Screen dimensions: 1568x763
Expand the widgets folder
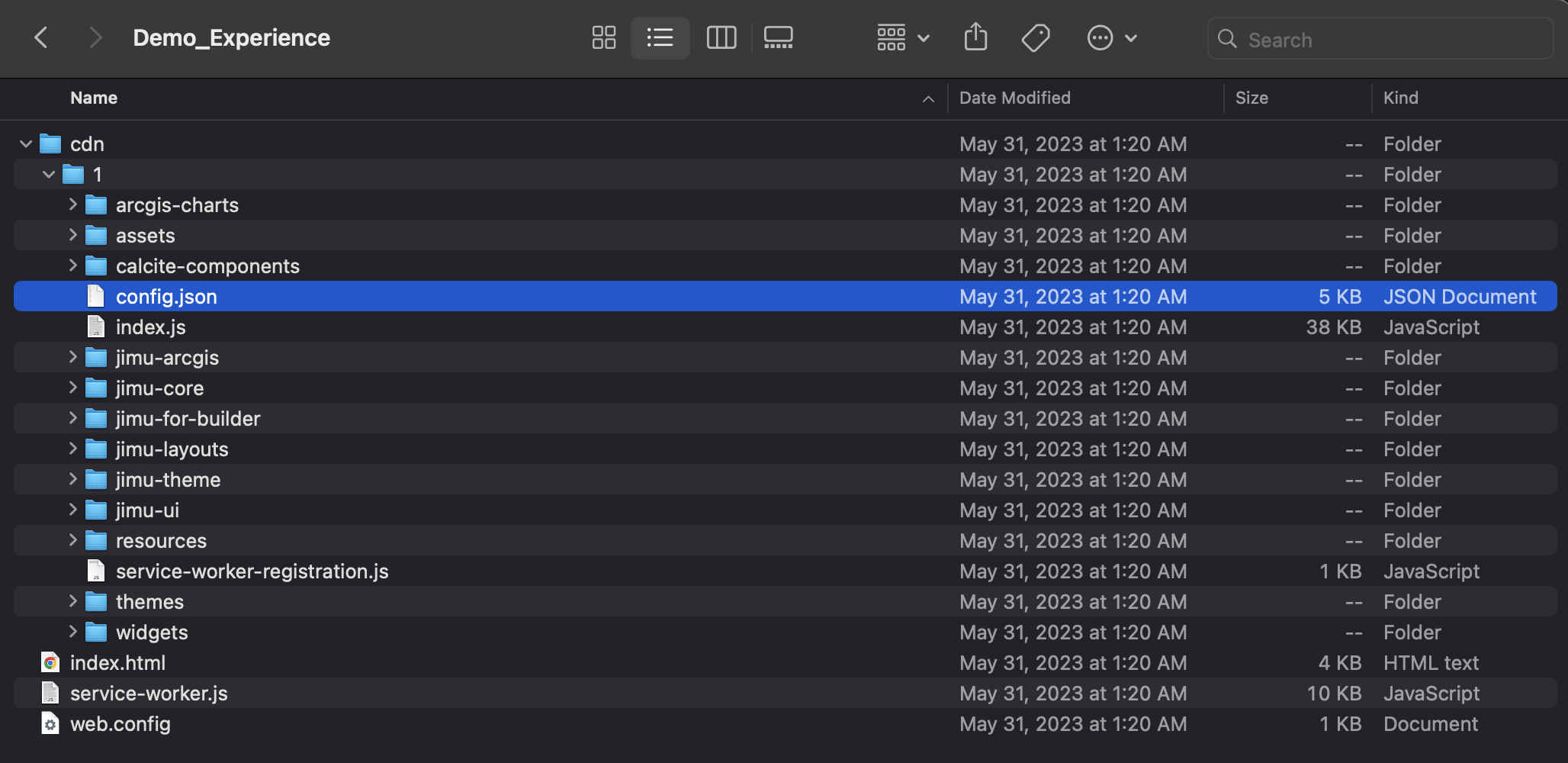[73, 632]
